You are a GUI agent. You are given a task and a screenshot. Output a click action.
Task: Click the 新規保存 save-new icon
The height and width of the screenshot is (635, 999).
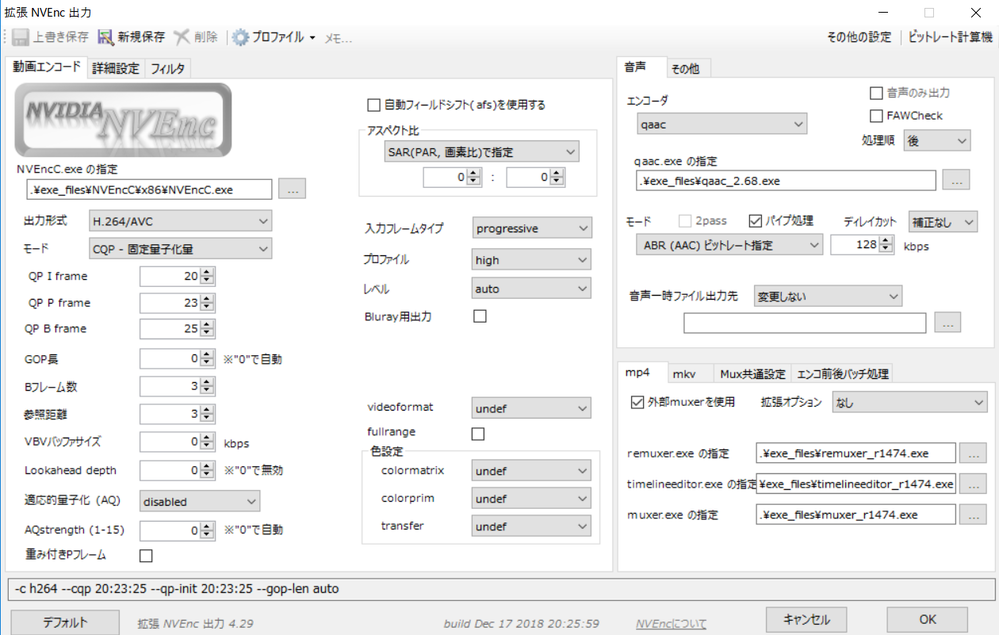tap(105, 38)
